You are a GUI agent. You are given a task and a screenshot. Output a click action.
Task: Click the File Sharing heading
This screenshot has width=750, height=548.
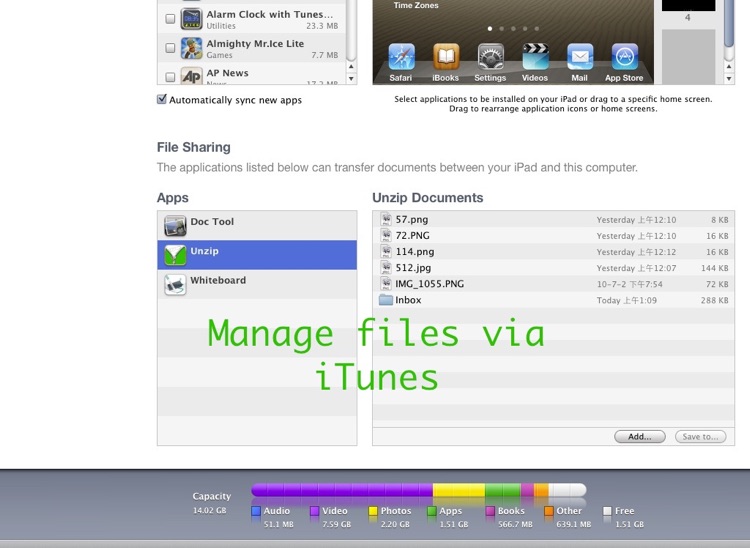point(194,147)
